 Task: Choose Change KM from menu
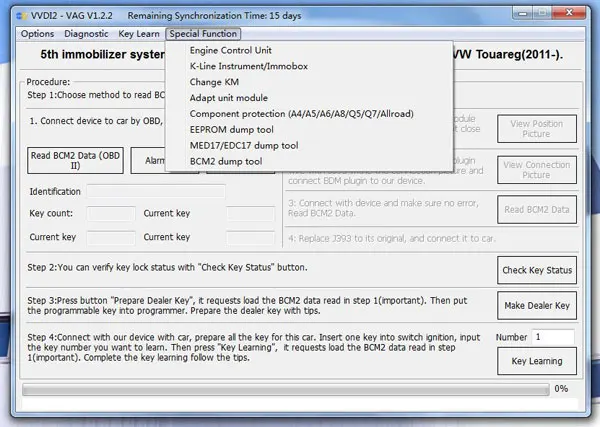(x=214, y=82)
